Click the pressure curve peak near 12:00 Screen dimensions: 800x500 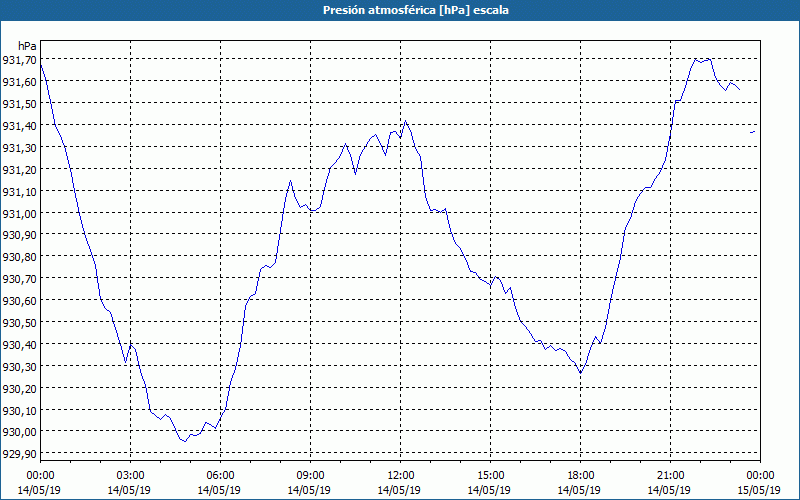[405, 121]
